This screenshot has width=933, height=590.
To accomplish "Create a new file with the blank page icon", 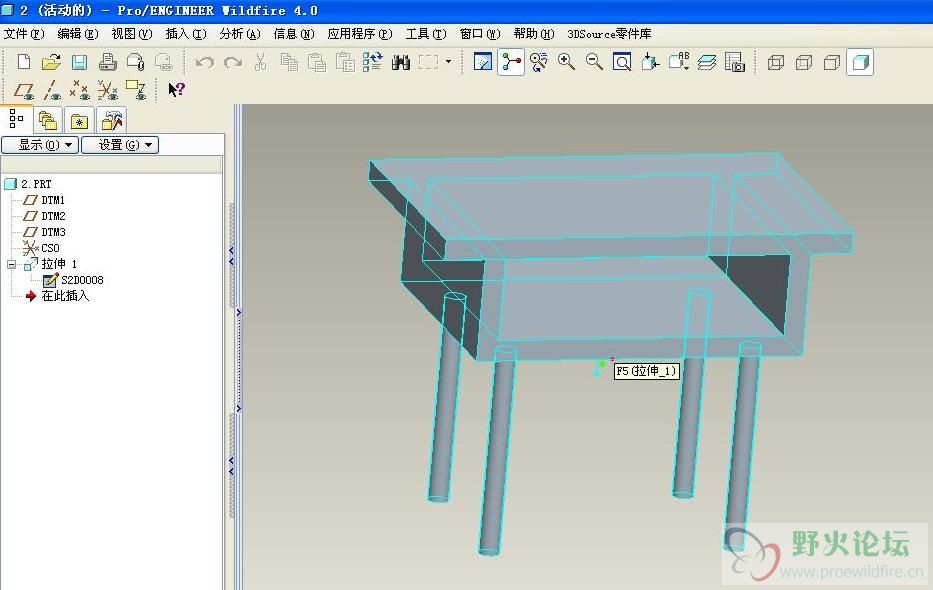I will point(24,62).
